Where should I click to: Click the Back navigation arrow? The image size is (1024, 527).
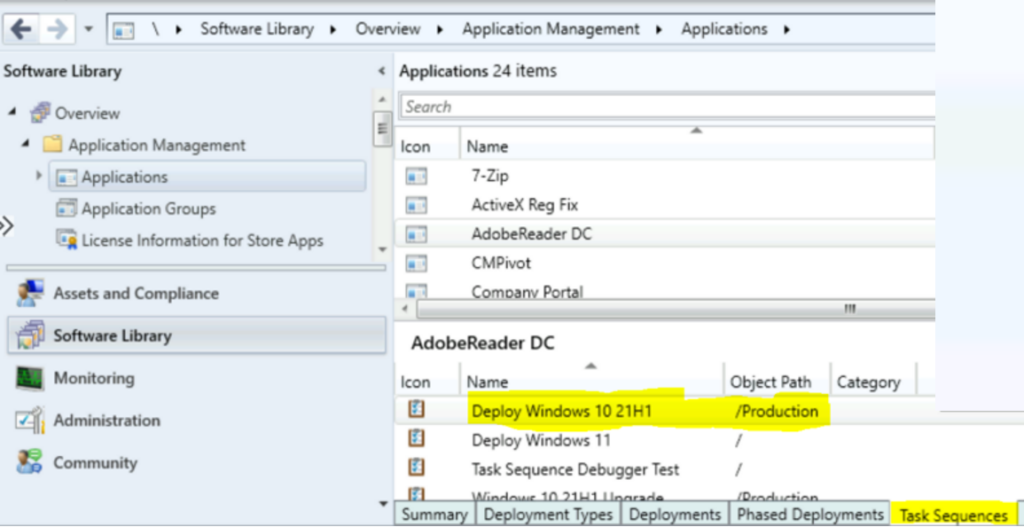(22, 29)
